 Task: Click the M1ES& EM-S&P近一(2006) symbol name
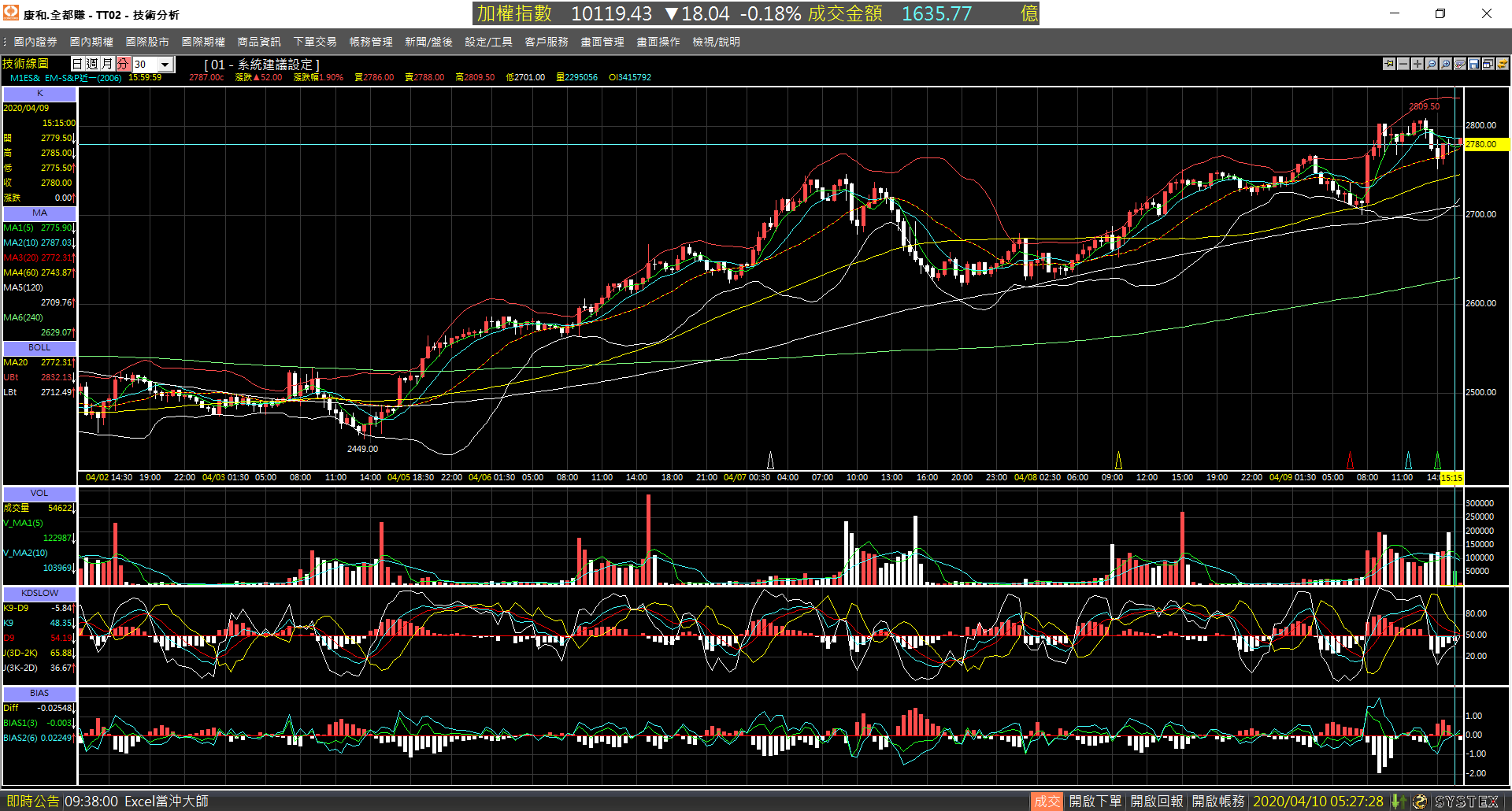tap(66, 78)
